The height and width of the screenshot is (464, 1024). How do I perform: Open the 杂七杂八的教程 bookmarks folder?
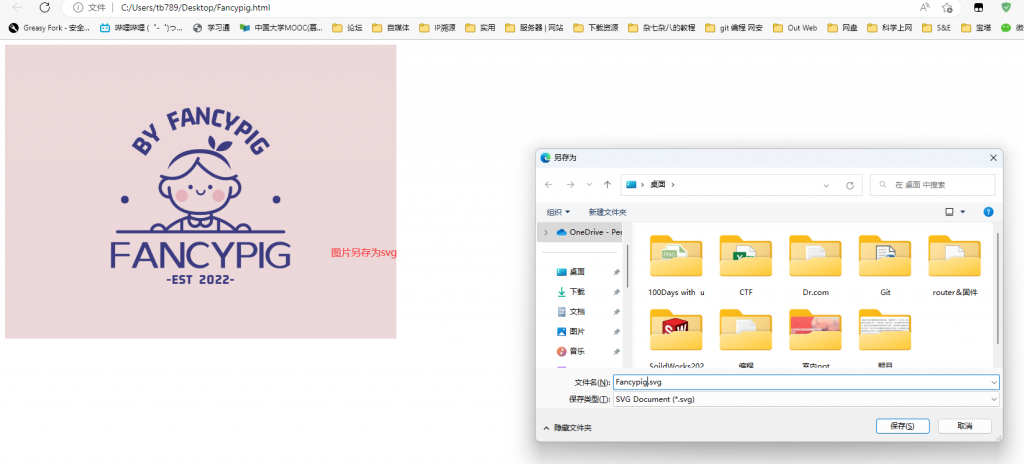662,27
